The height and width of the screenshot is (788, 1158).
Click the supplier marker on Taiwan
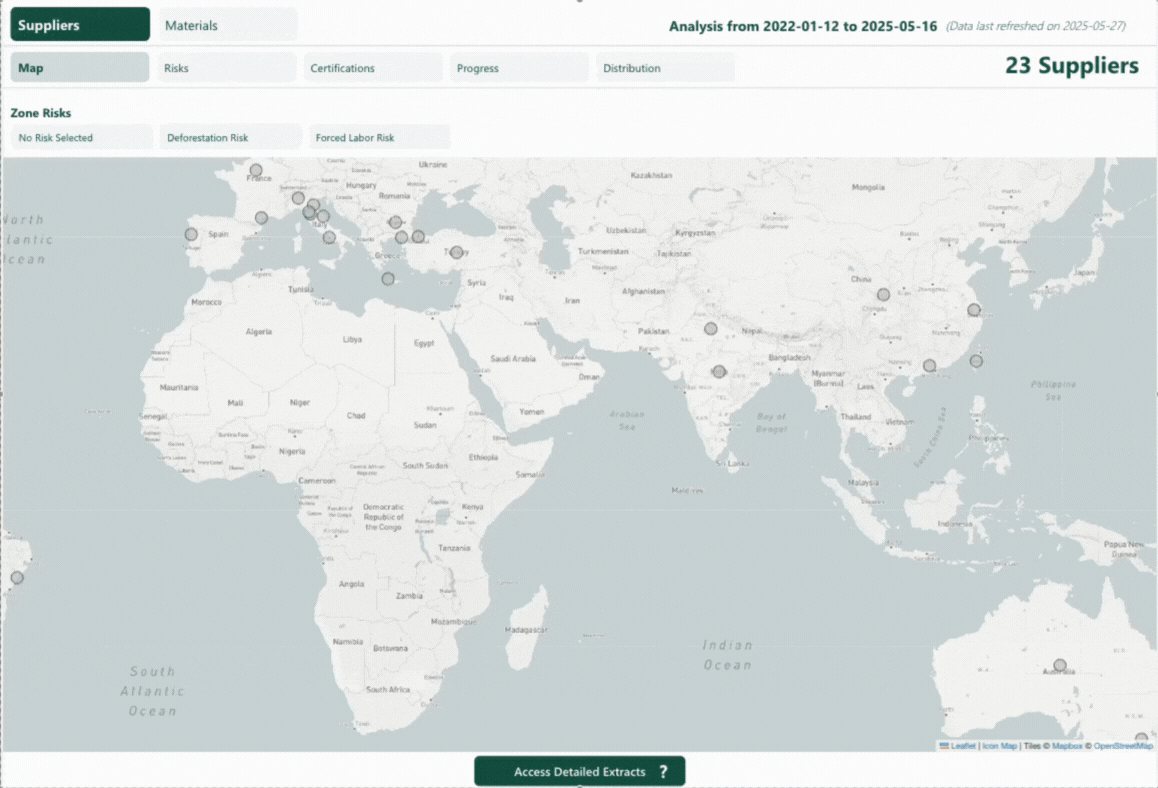(x=976, y=361)
